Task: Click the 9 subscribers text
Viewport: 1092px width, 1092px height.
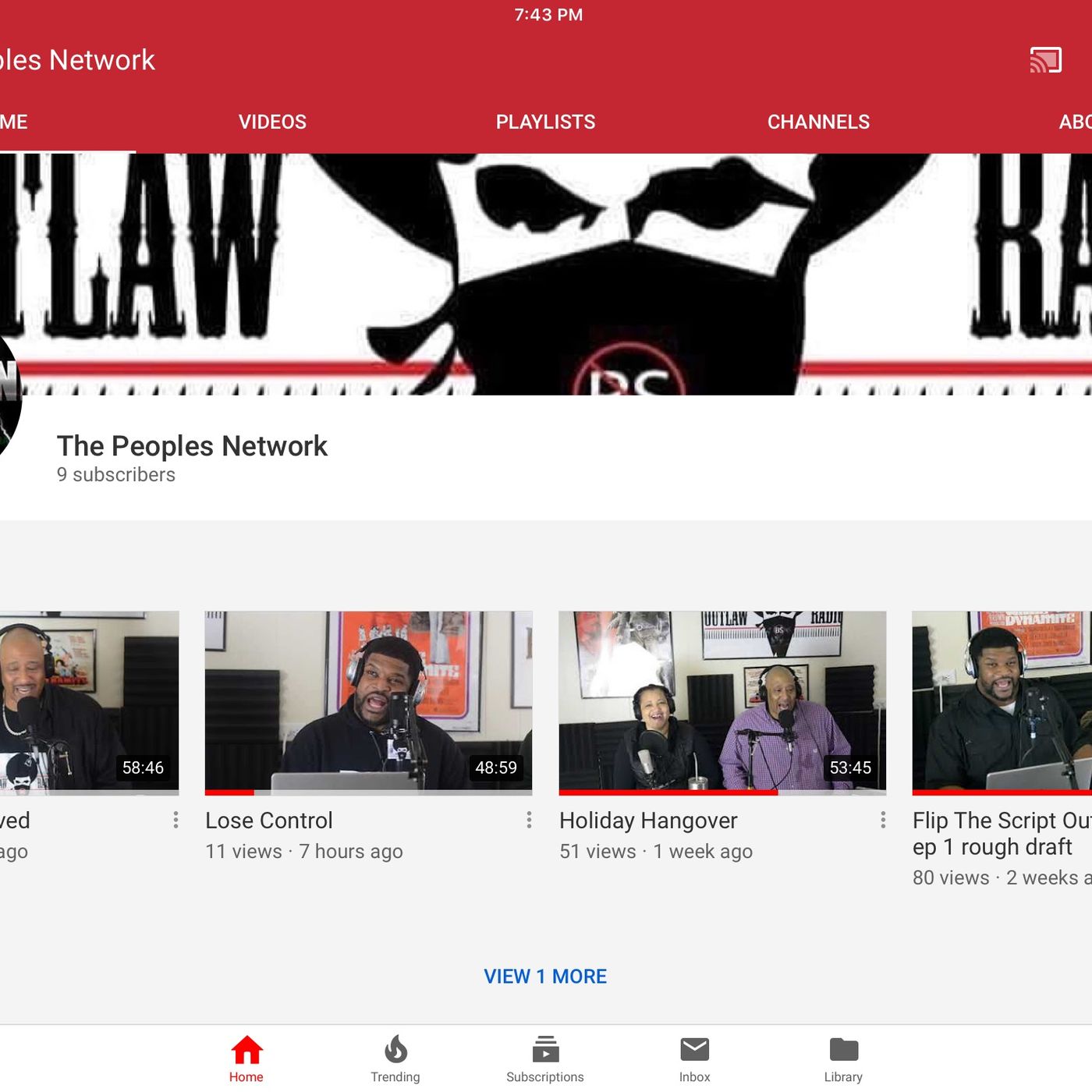Action: (x=116, y=475)
